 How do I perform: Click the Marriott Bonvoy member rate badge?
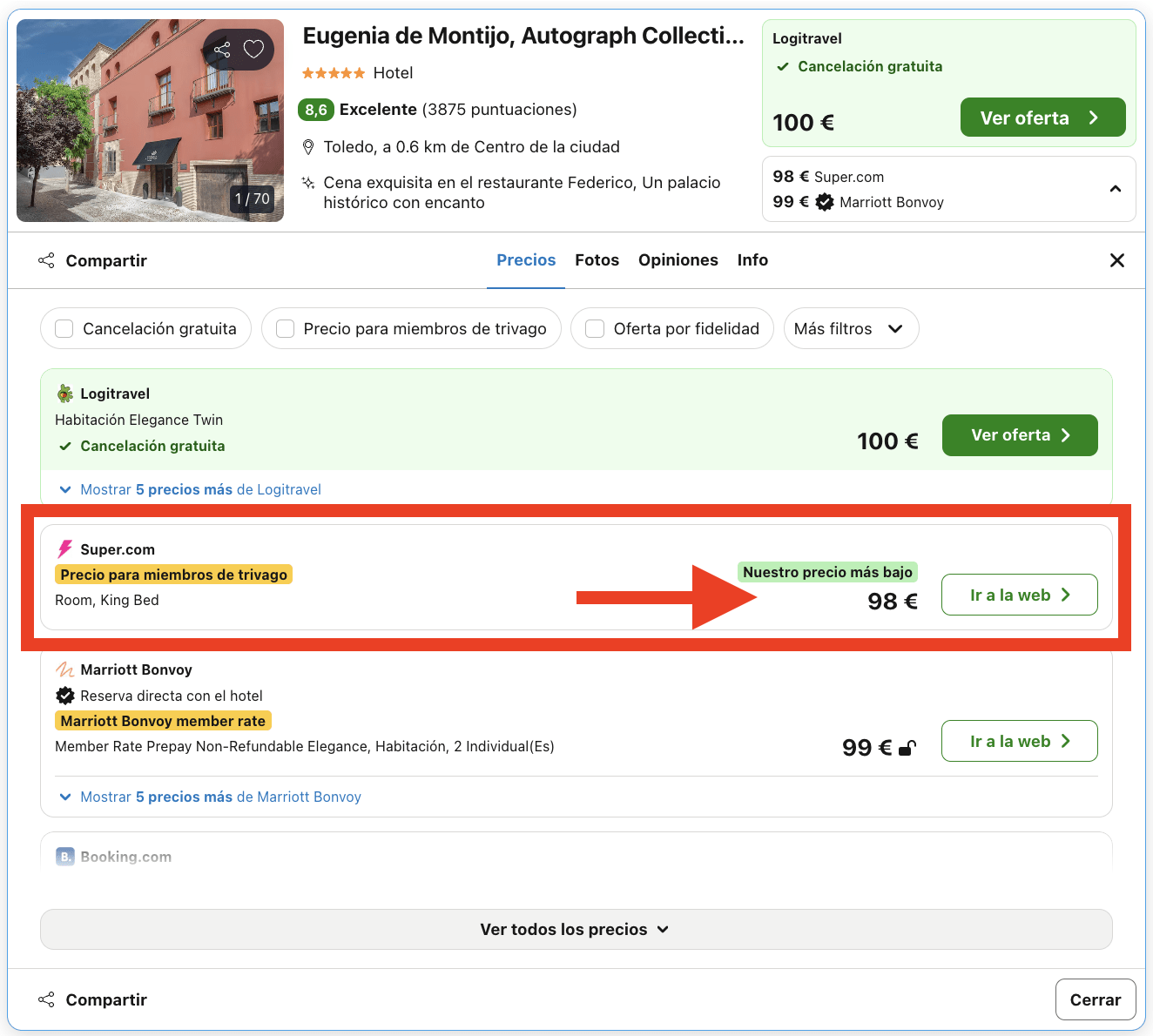[163, 721]
